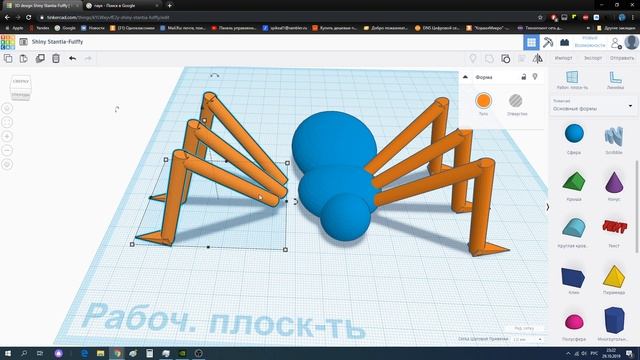640x360 pixels.
Task: Pick the pink Half Sphere shape
Action: click(x=574, y=322)
